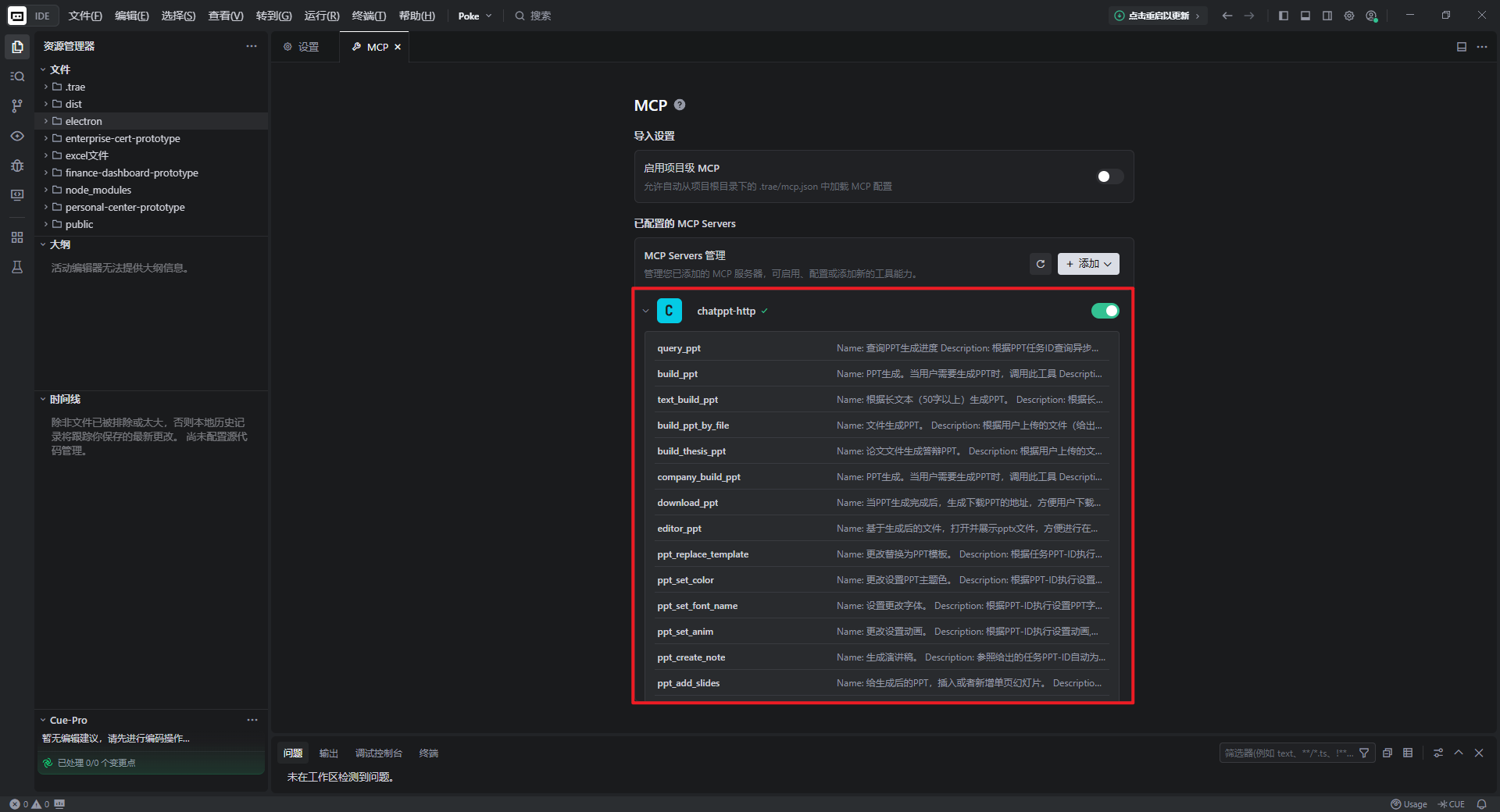Click the navigate back arrow in title bar

(1227, 16)
